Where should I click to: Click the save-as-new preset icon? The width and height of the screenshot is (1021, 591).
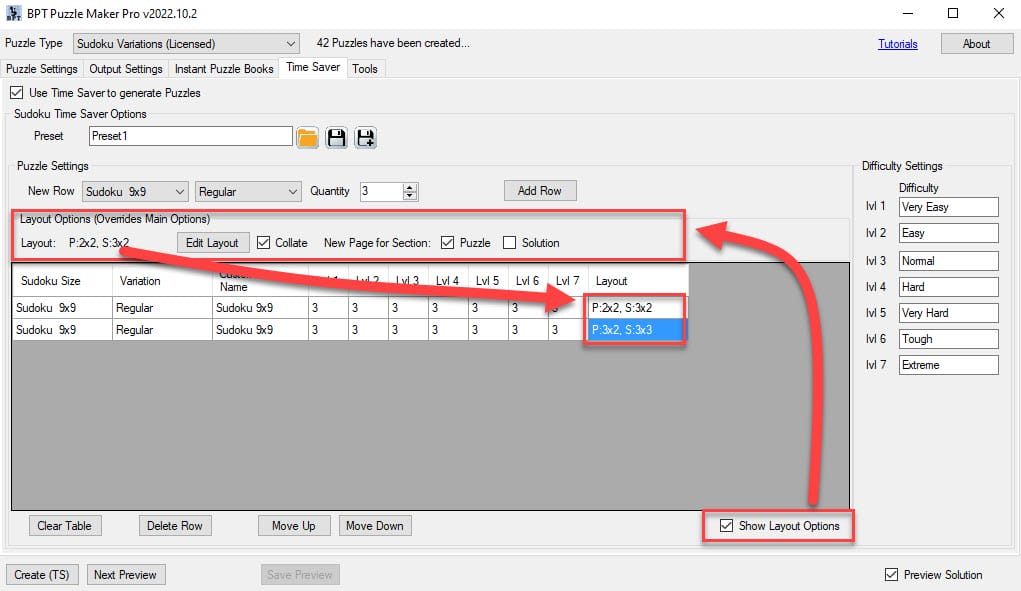(x=365, y=137)
